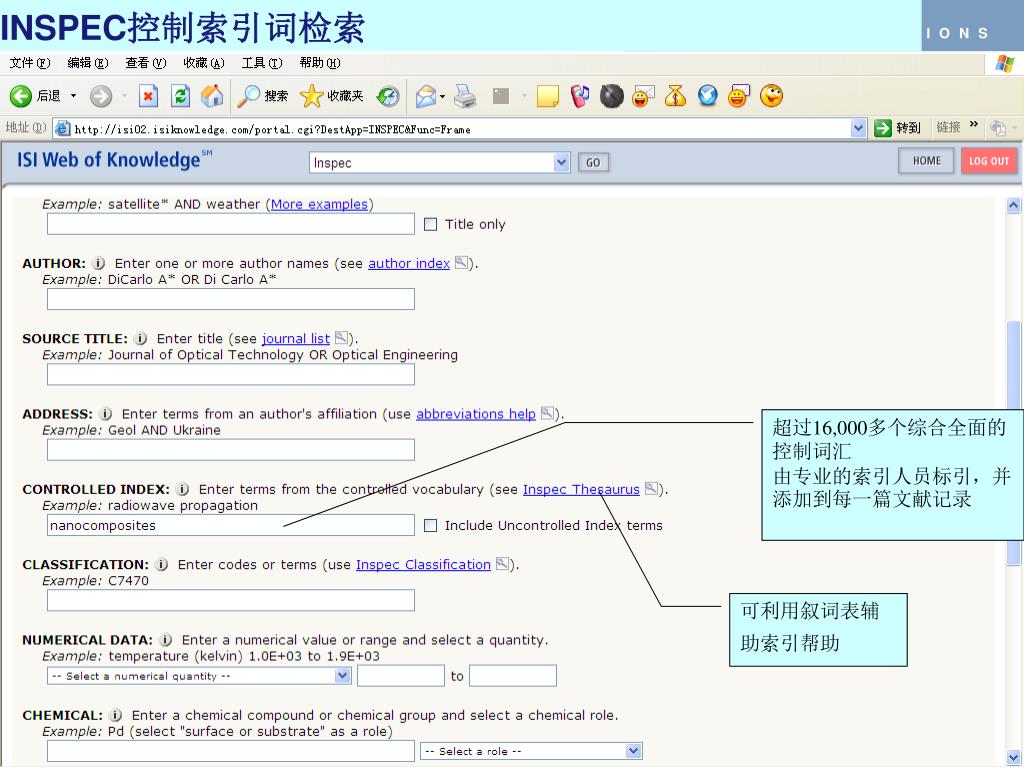Click the CHEMICAL info icon
The height and width of the screenshot is (768, 1024).
(x=116, y=715)
